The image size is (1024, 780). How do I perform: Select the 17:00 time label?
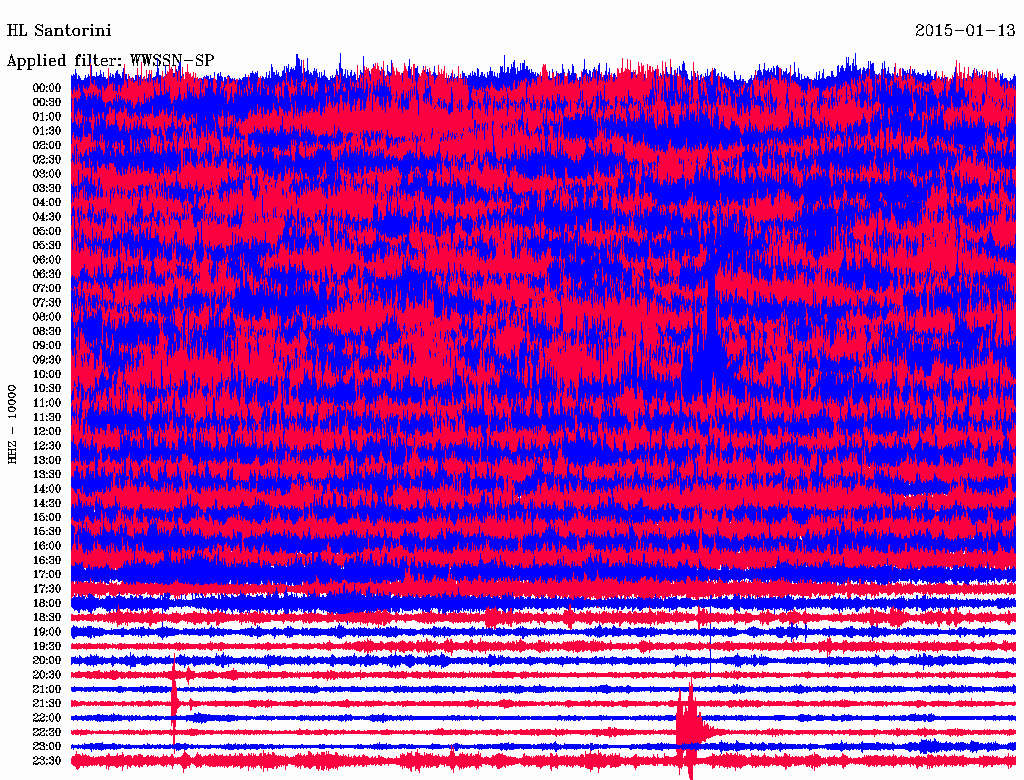point(47,575)
